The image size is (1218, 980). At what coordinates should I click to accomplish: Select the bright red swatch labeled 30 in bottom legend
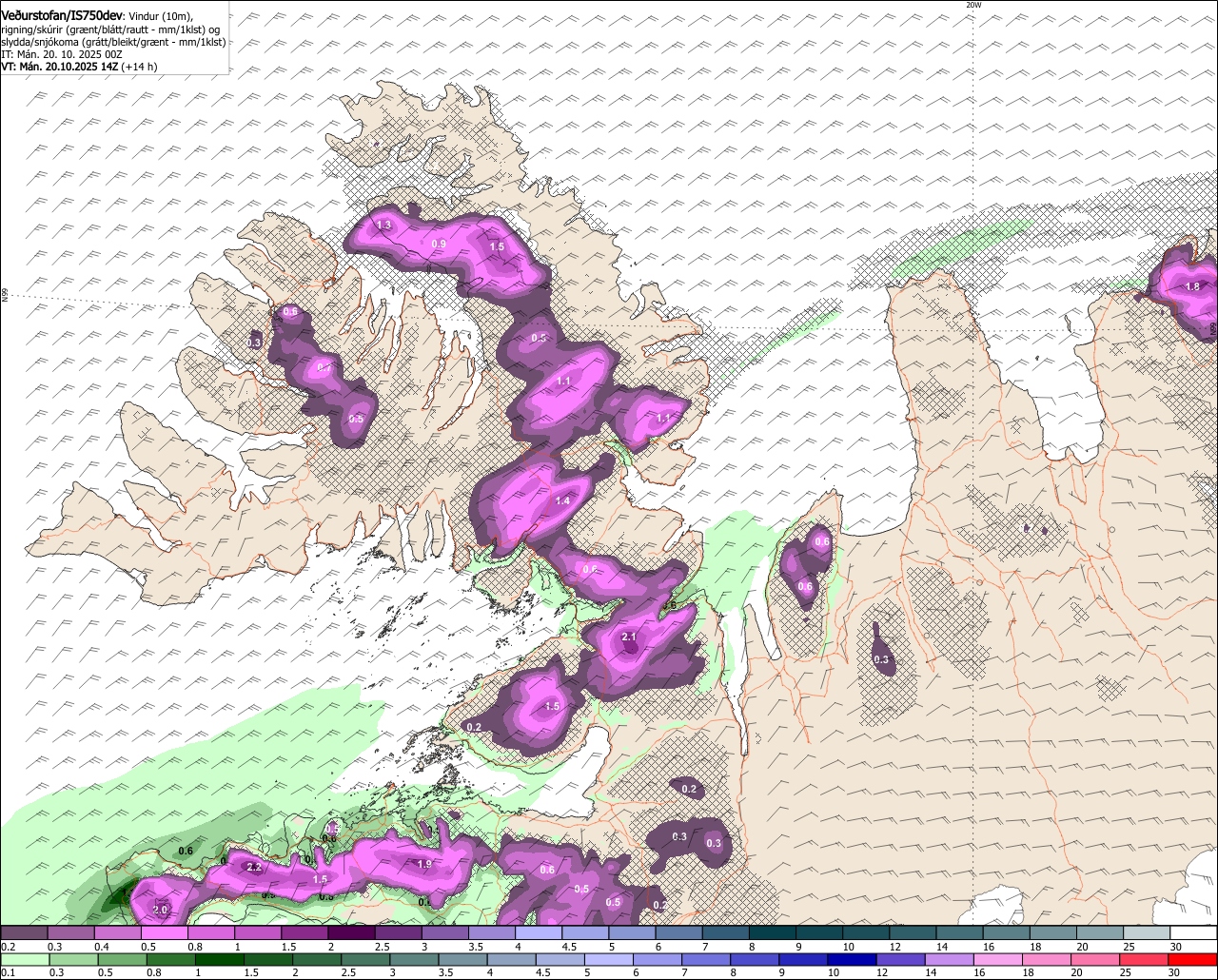1193,960
